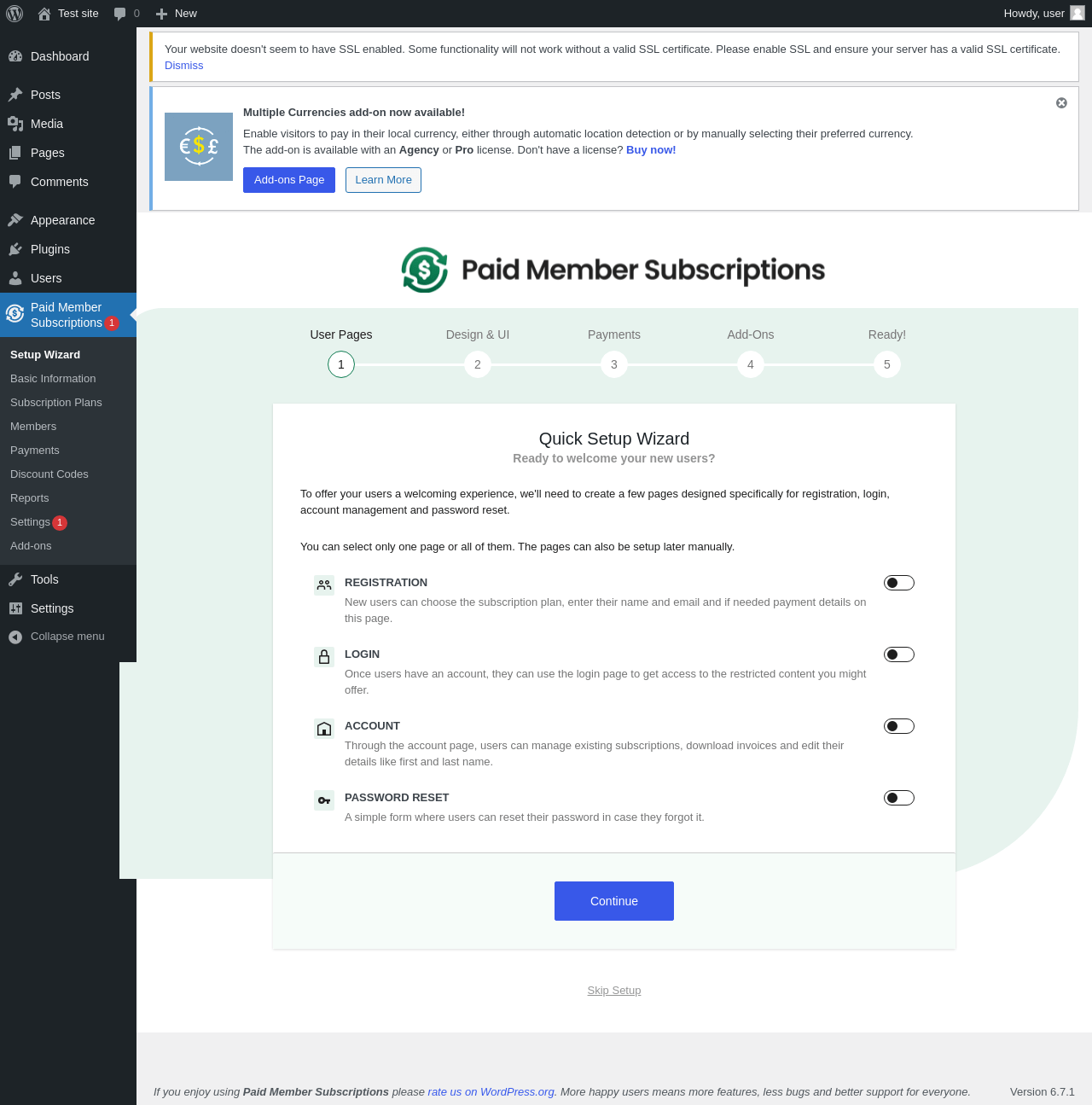Enable the Password Reset page toggle
The height and width of the screenshot is (1105, 1092).
(x=899, y=798)
